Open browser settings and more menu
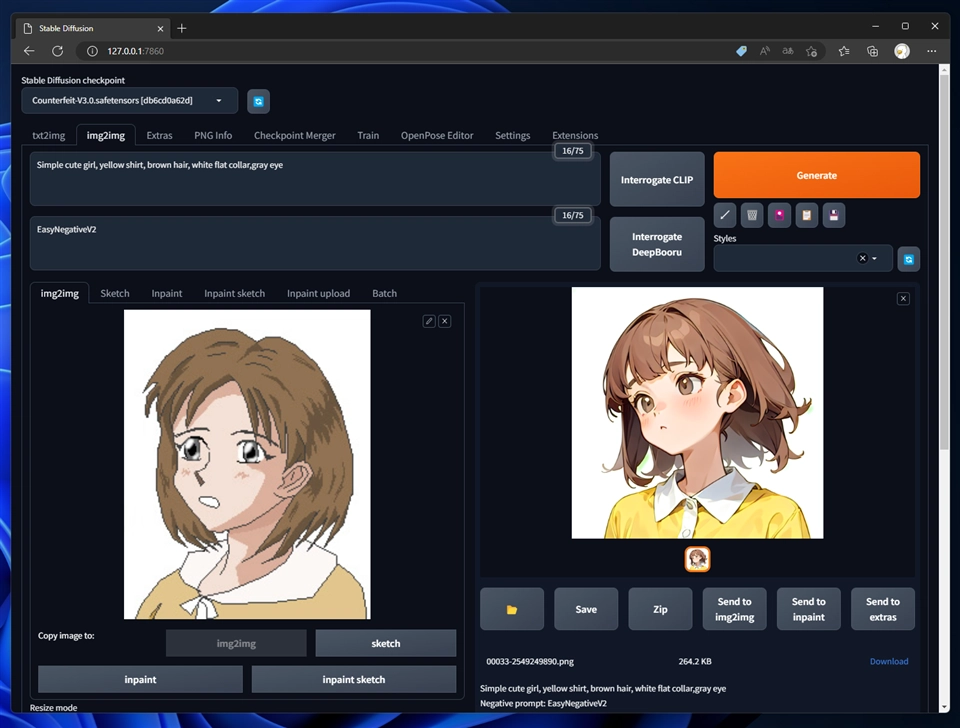Screen dimensions: 960x728 click(931, 51)
